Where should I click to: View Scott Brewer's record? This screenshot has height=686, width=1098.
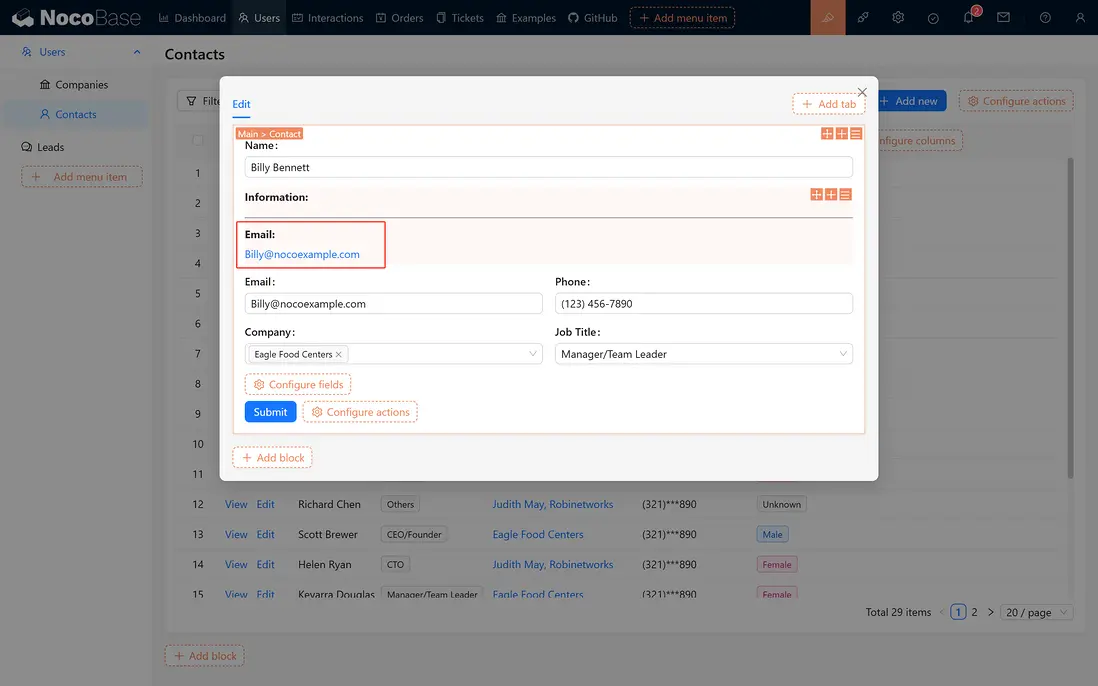236,534
